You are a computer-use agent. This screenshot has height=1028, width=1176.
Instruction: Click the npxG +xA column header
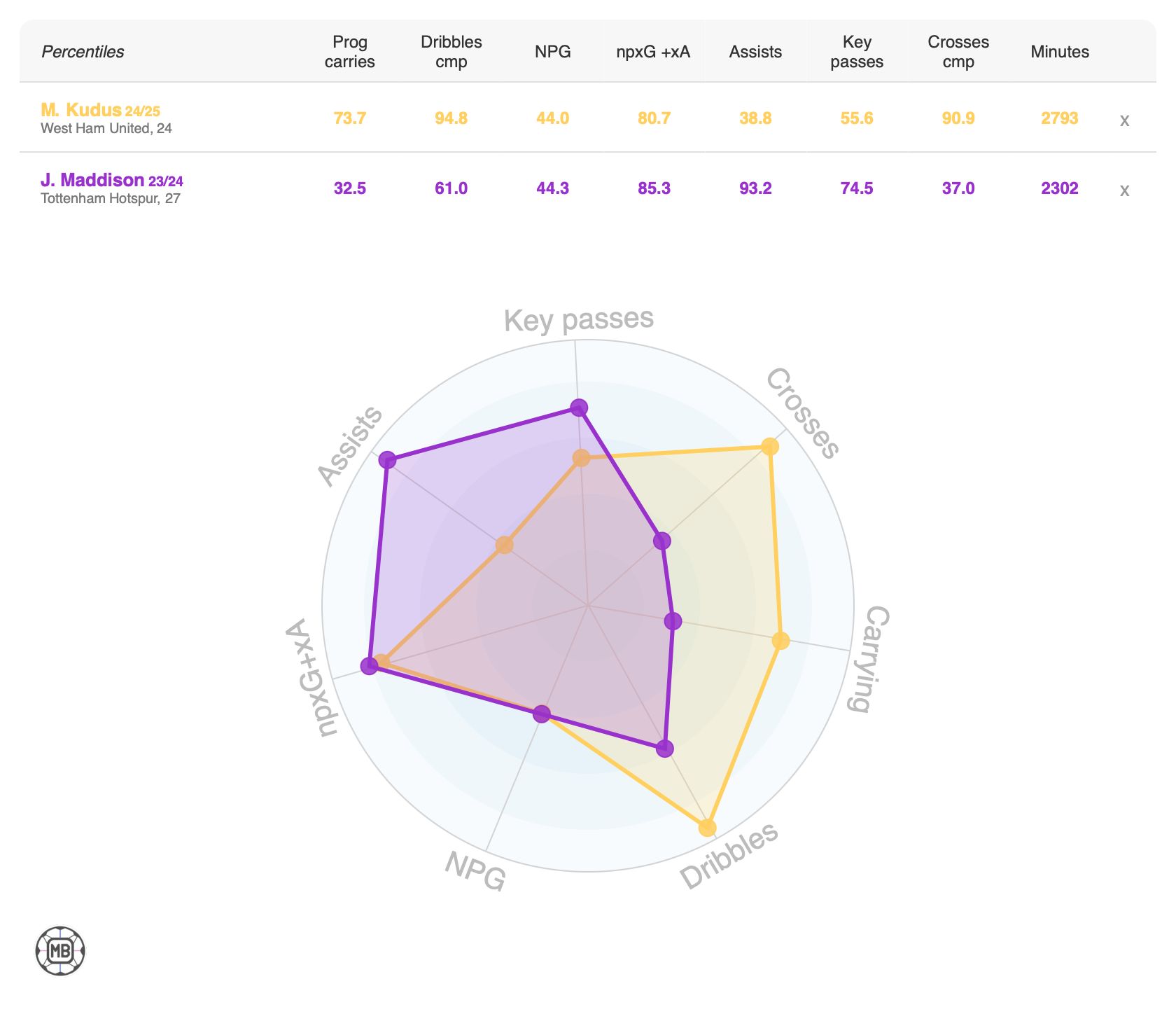tap(653, 52)
